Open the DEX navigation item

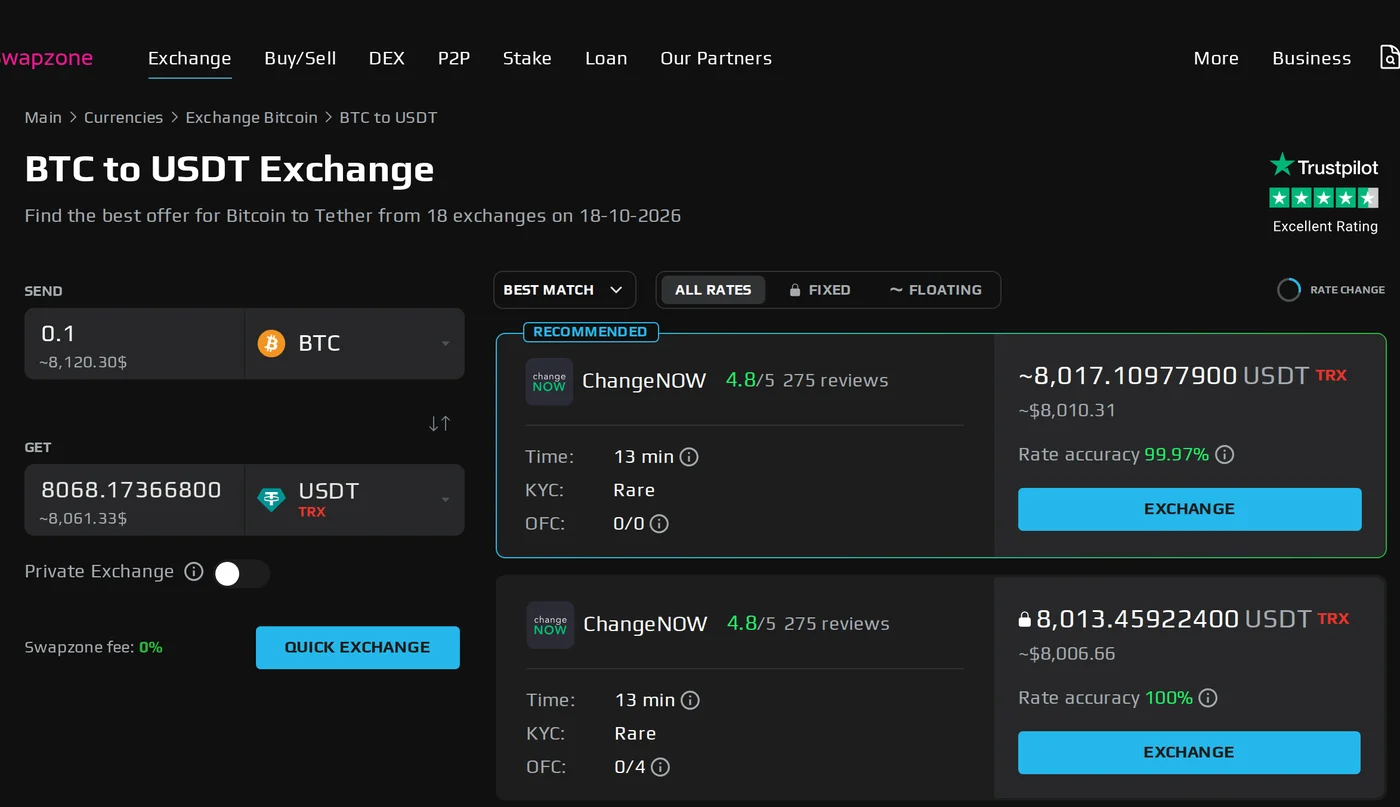coord(387,58)
